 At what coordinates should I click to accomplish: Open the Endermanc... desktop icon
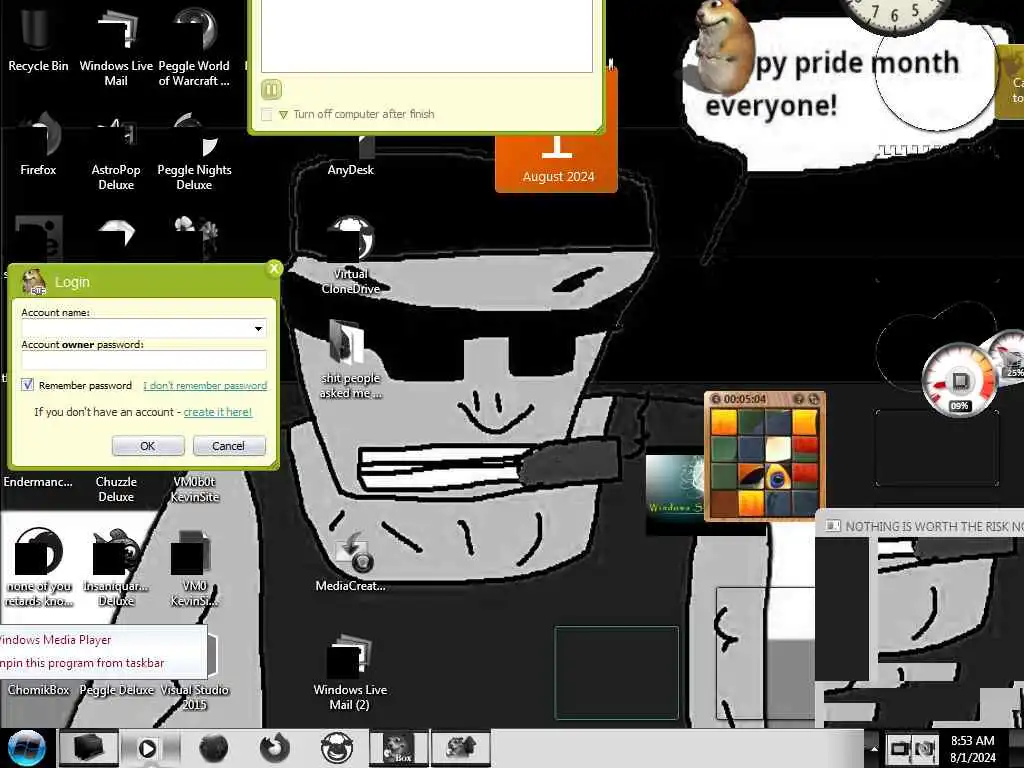pyautogui.click(x=38, y=482)
